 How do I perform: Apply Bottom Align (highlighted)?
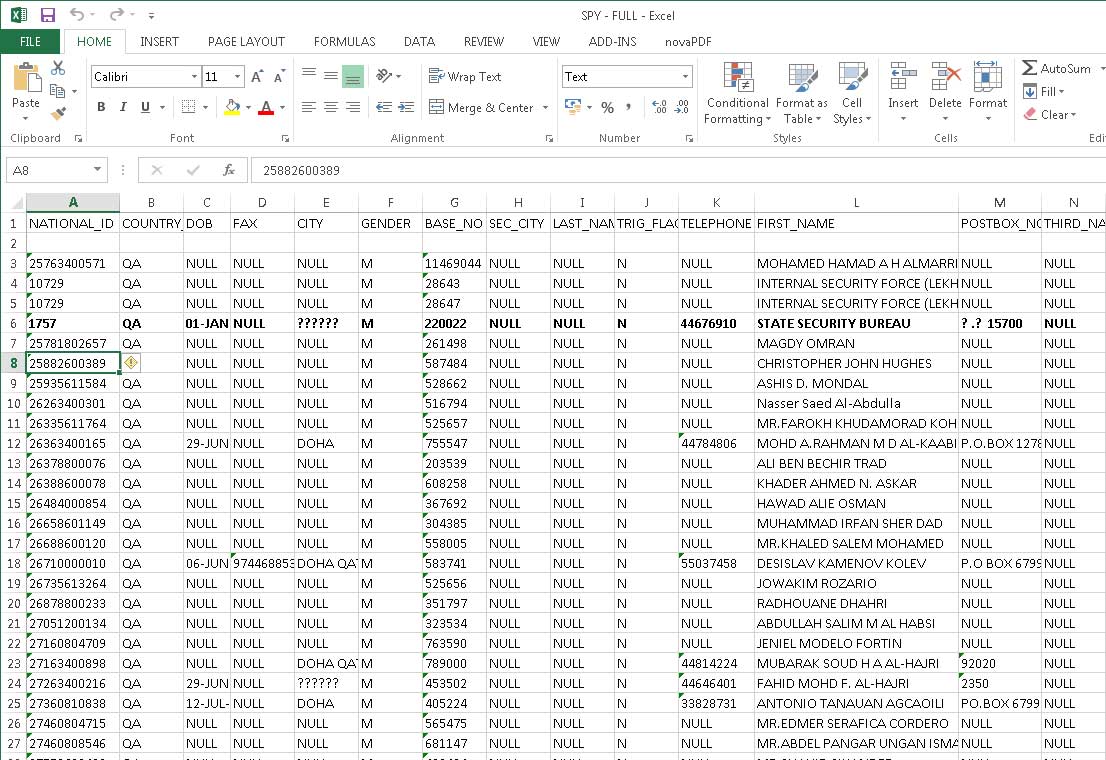[353, 76]
